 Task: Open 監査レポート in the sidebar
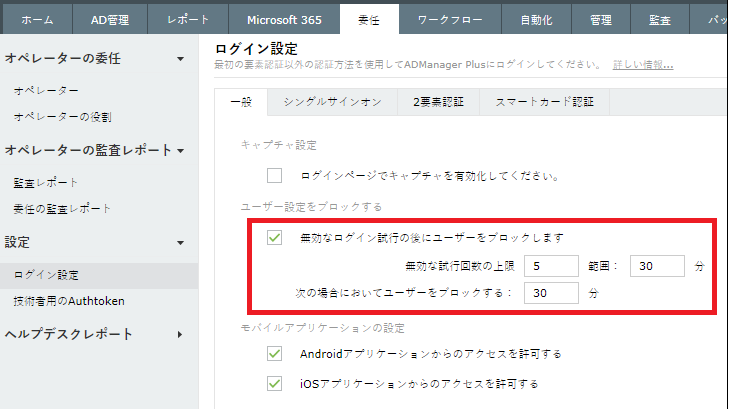[x=45, y=183]
